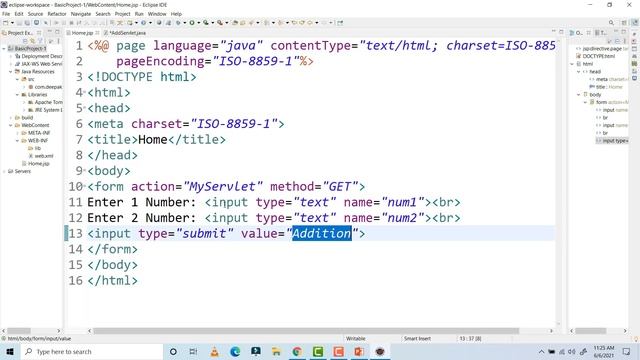
Task: Select the web.xml file
Action: [41, 156]
